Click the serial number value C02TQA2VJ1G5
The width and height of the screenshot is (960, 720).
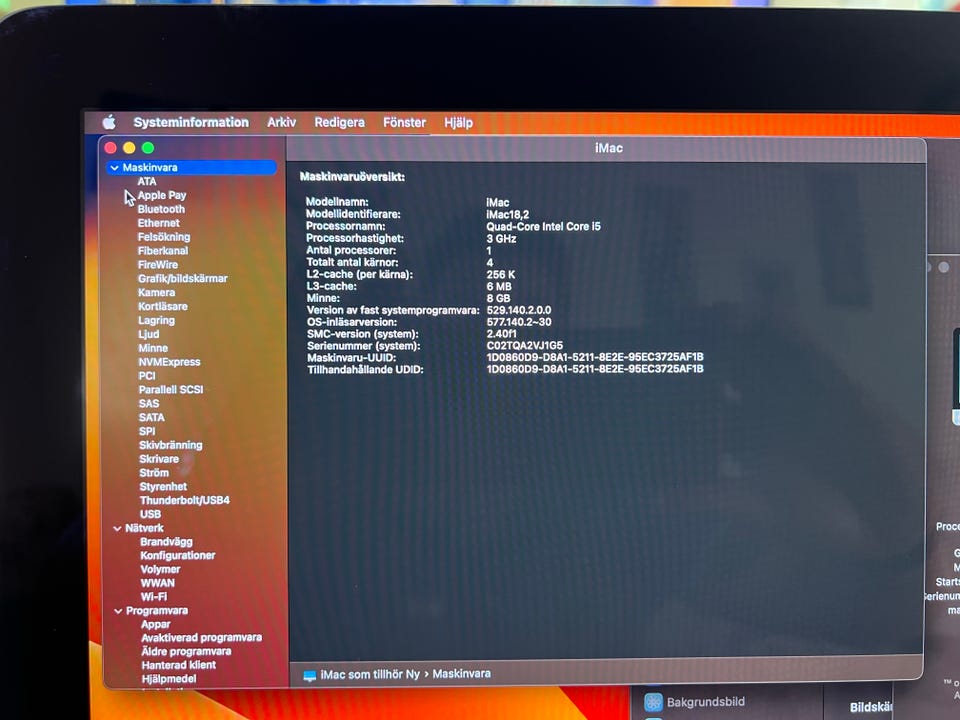coord(525,345)
